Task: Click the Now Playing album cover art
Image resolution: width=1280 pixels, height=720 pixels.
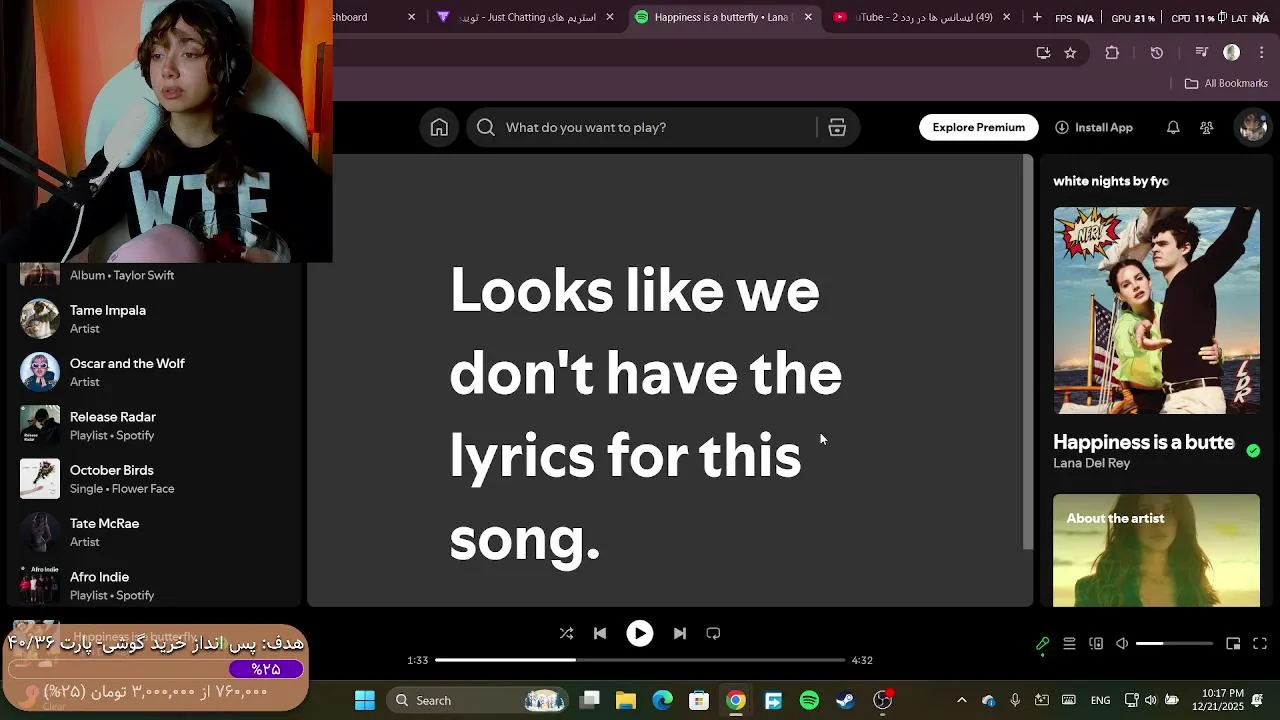Action: 1156,310
